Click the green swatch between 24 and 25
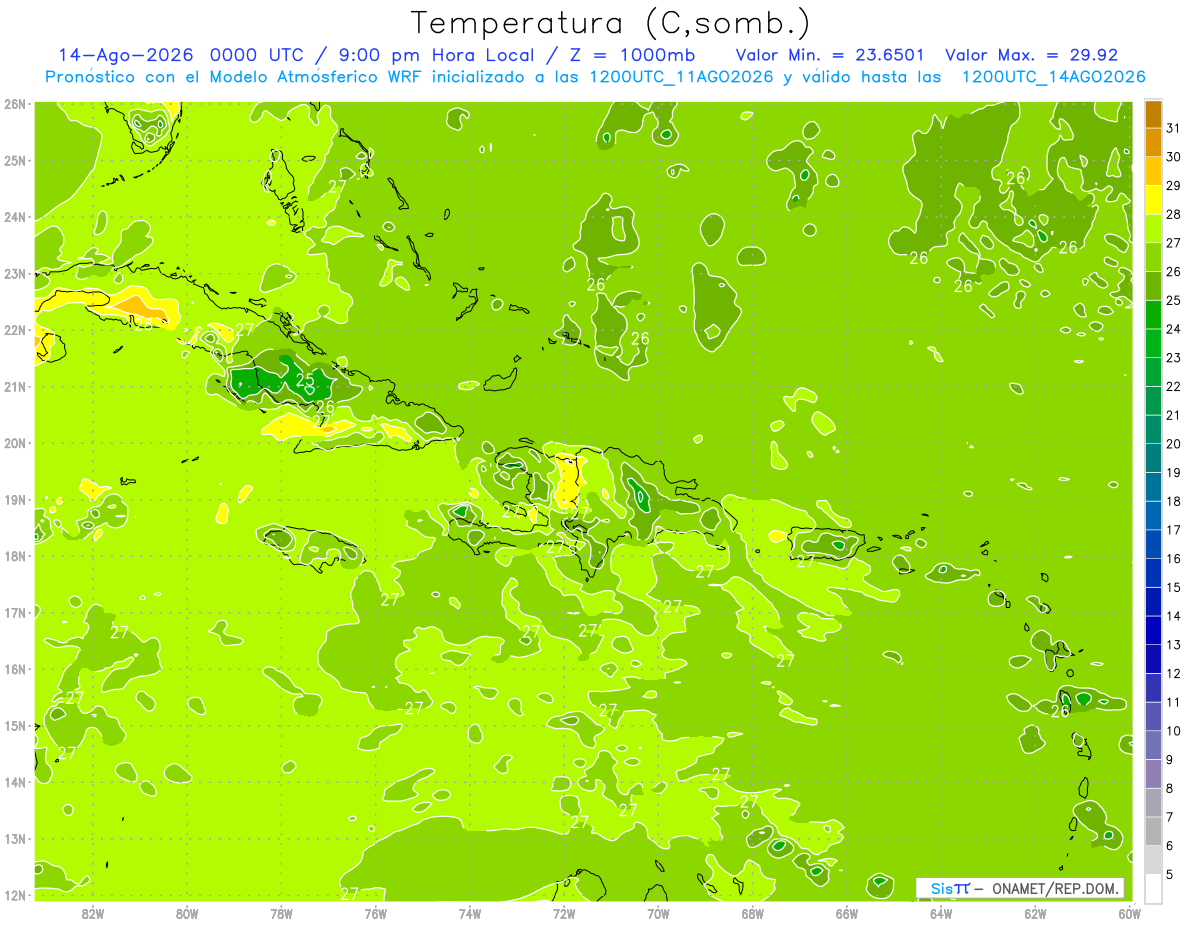 (1153, 315)
